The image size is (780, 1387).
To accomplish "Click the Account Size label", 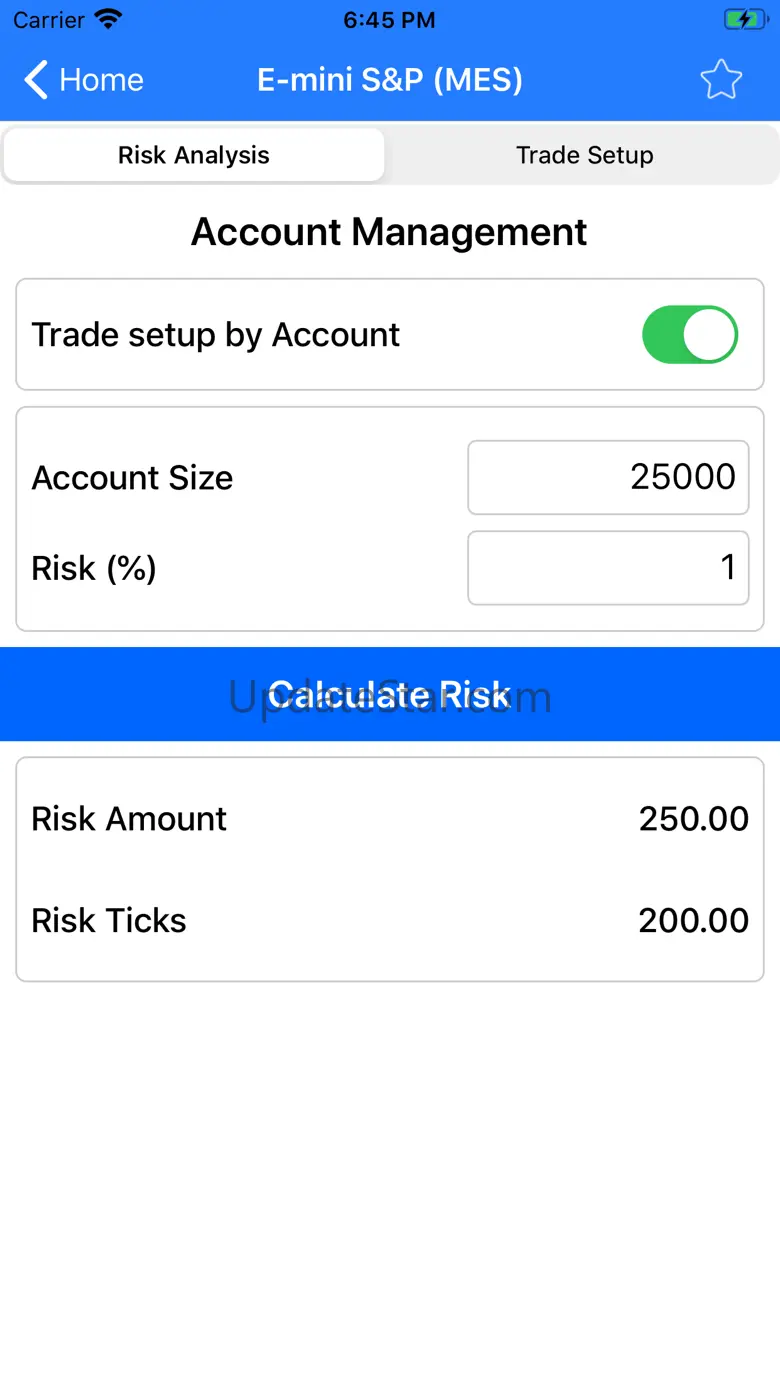I will [132, 478].
